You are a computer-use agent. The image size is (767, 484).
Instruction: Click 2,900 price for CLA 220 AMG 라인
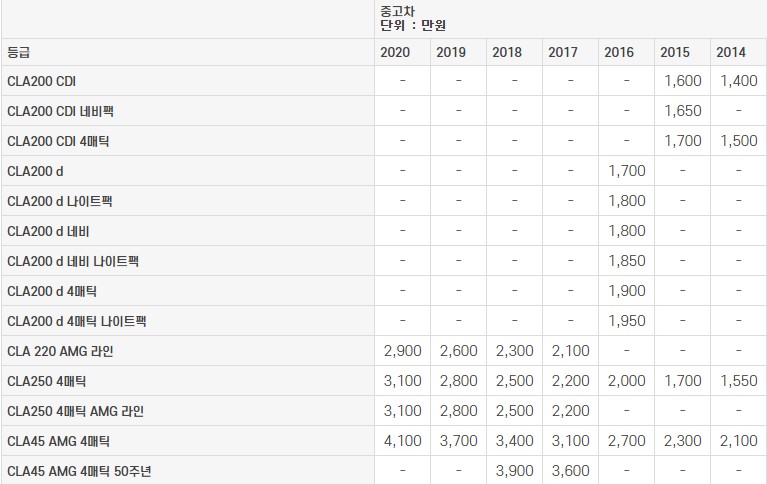(x=403, y=351)
